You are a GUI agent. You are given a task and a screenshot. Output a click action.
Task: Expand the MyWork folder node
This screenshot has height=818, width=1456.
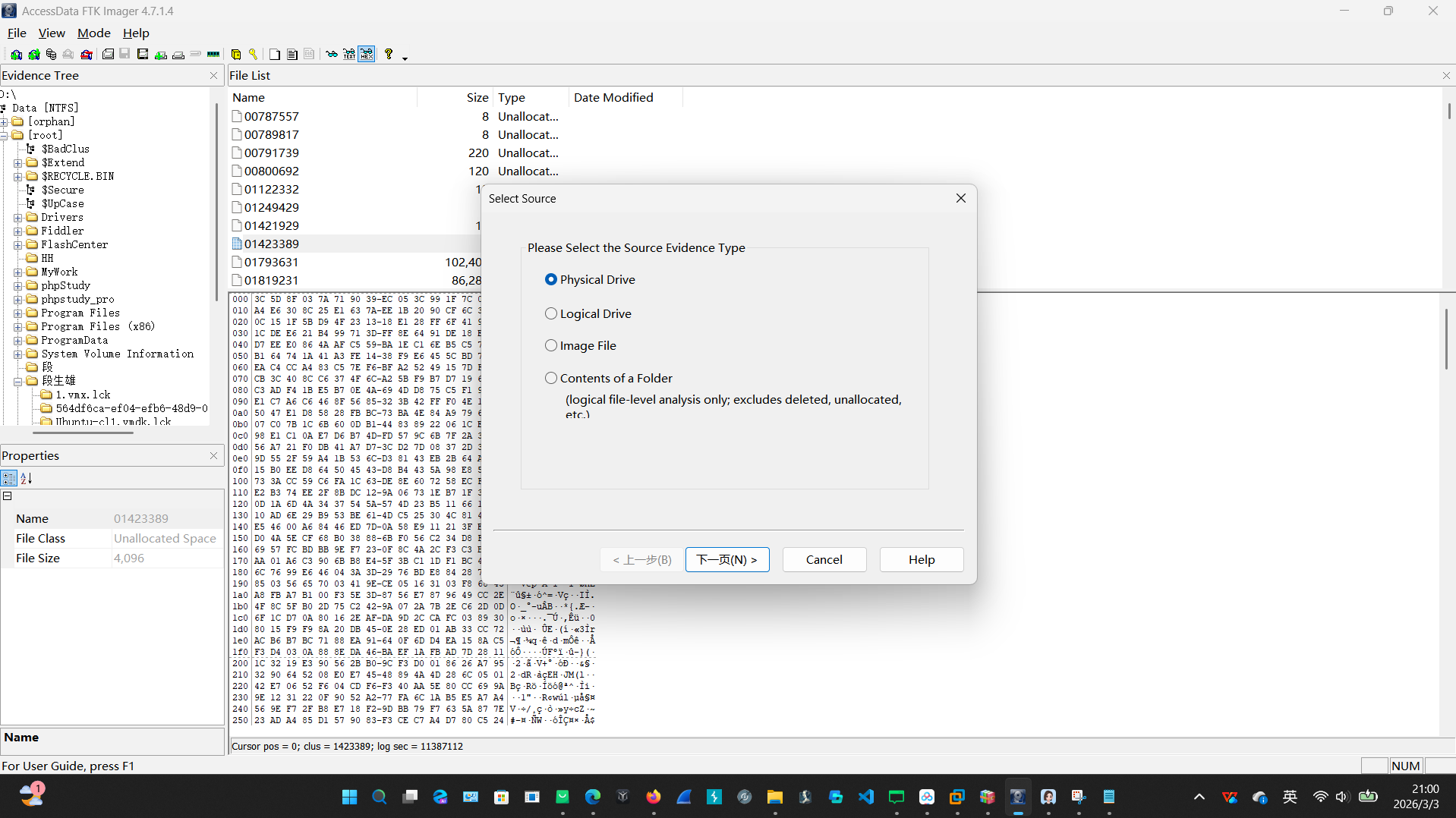point(18,272)
